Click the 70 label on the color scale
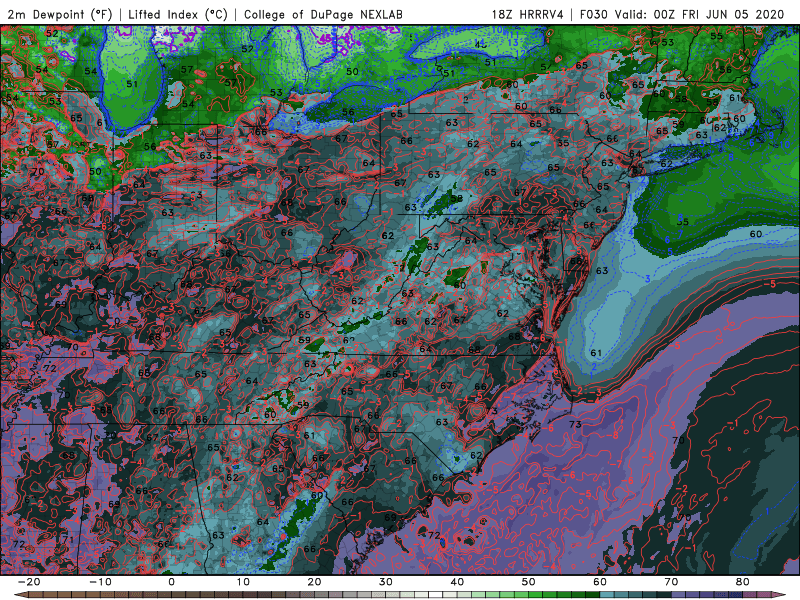Viewport: 800px width, 600px height. pyautogui.click(x=671, y=582)
